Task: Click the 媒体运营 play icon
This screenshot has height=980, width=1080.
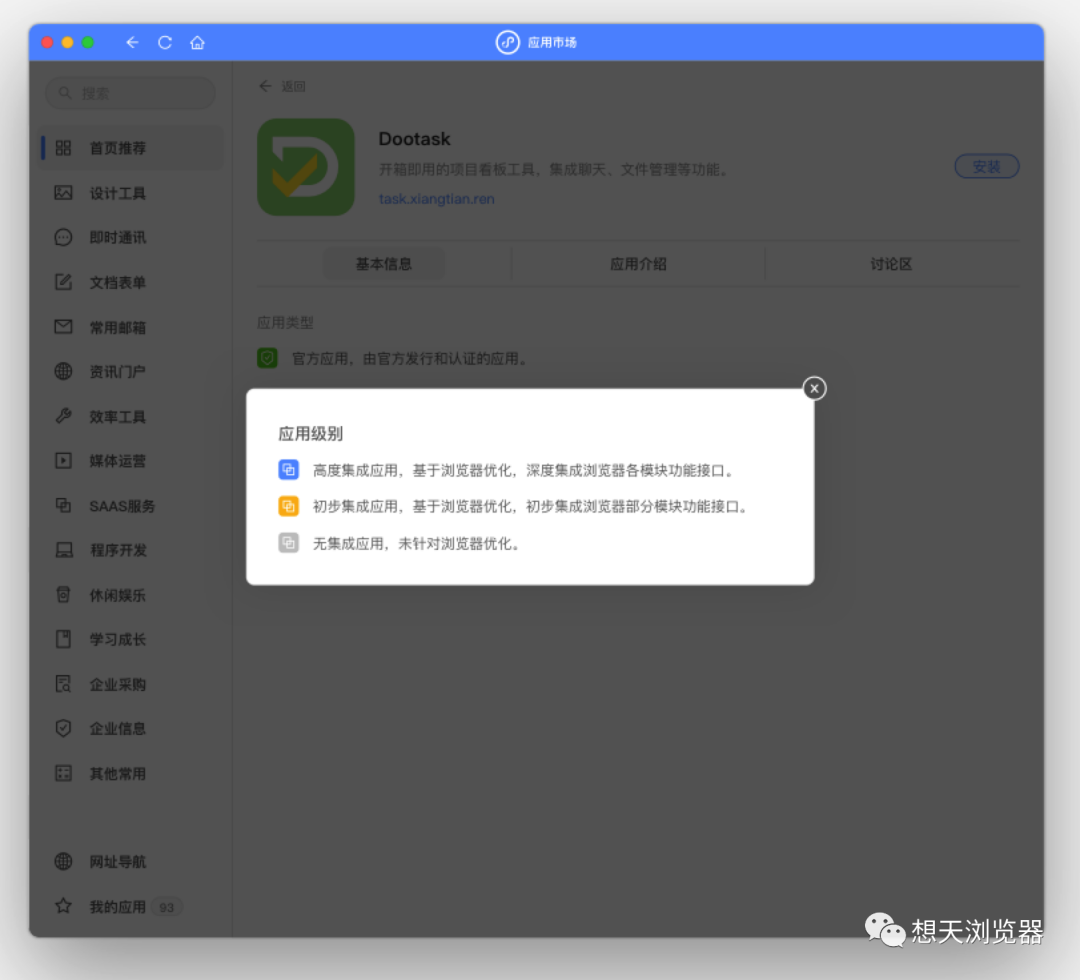Action: pyautogui.click(x=63, y=461)
